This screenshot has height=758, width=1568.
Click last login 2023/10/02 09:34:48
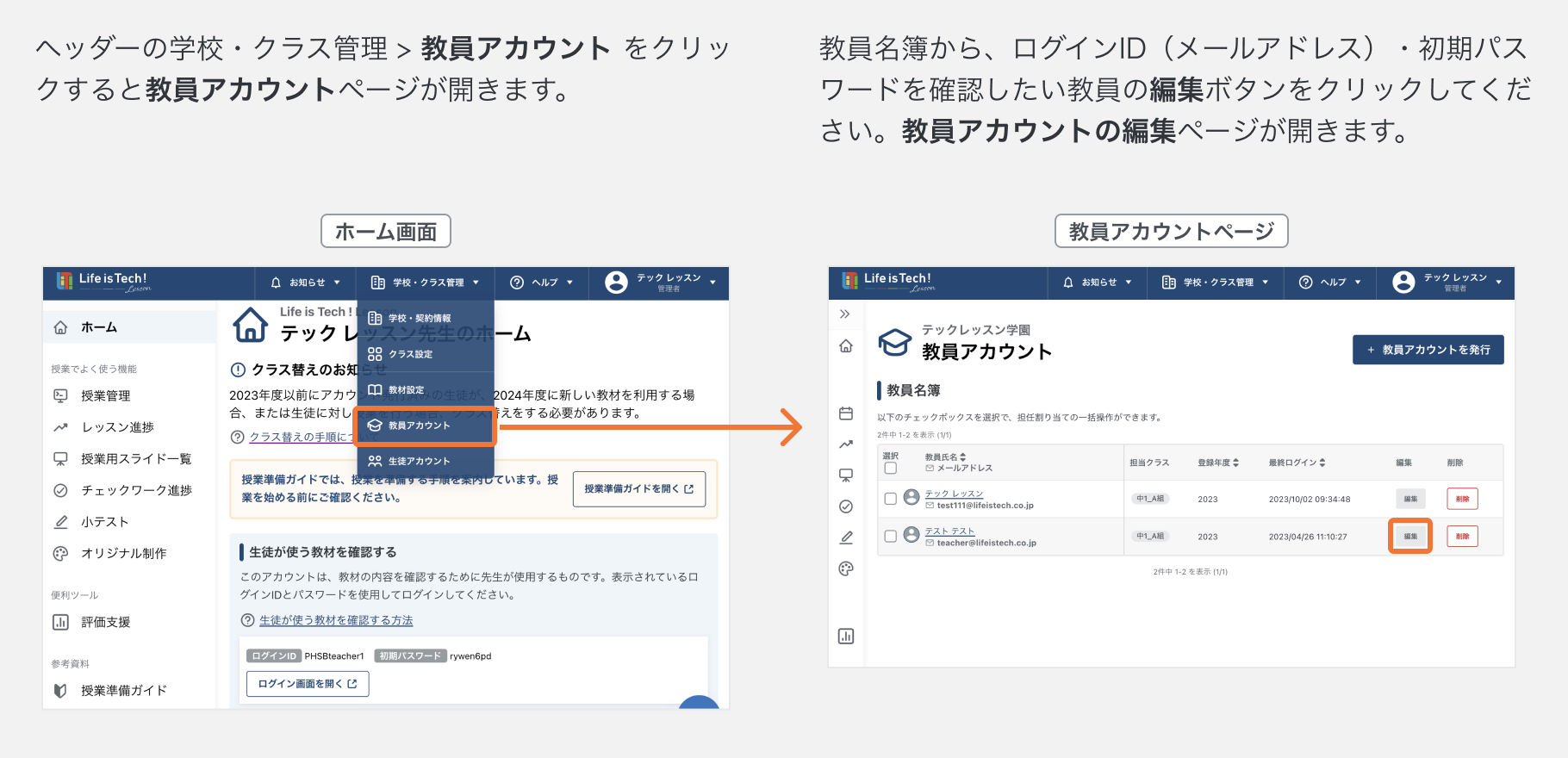1310,500
